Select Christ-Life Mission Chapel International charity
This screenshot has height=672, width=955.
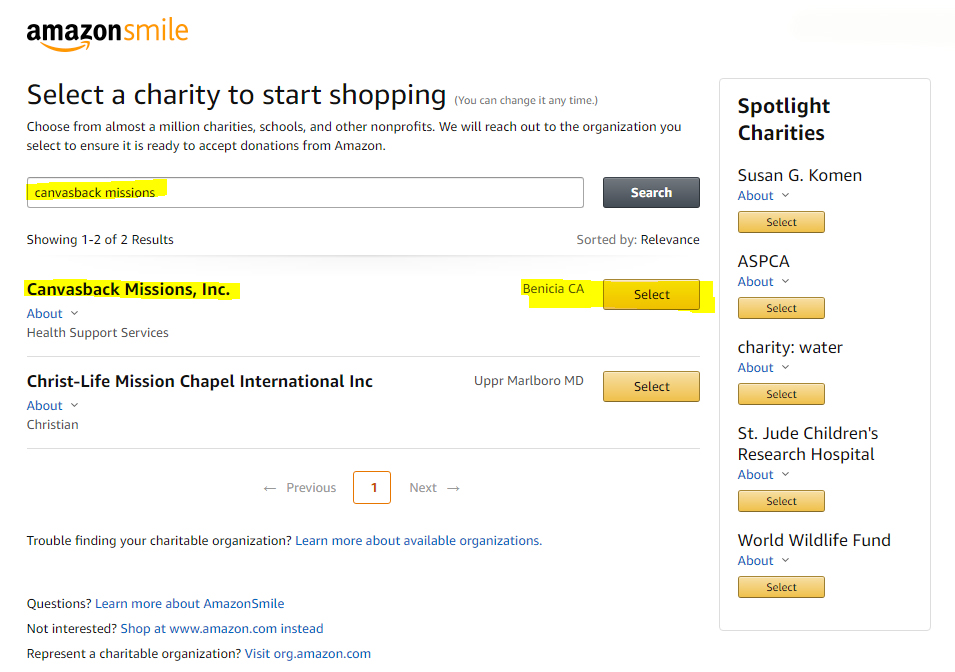click(651, 387)
